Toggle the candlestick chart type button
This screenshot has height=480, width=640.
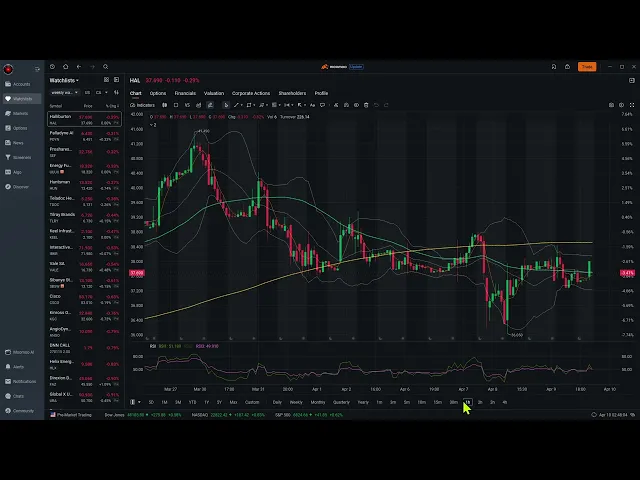[164, 105]
